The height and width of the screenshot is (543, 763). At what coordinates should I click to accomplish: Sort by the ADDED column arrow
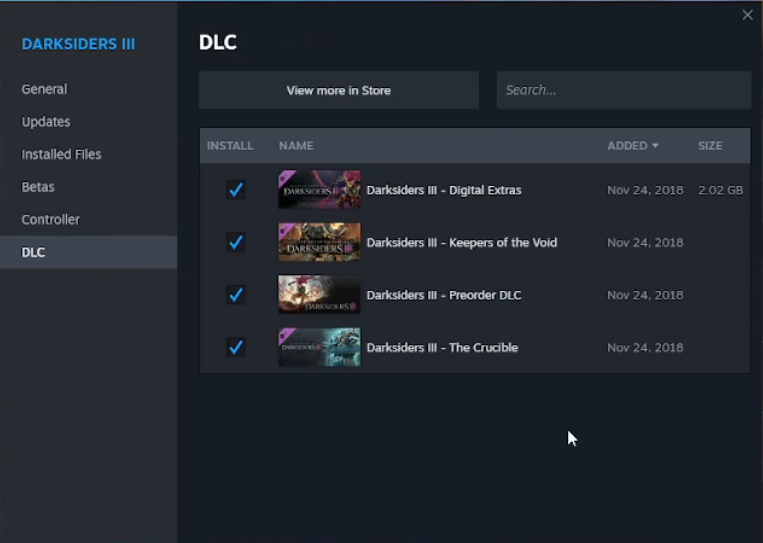click(655, 145)
